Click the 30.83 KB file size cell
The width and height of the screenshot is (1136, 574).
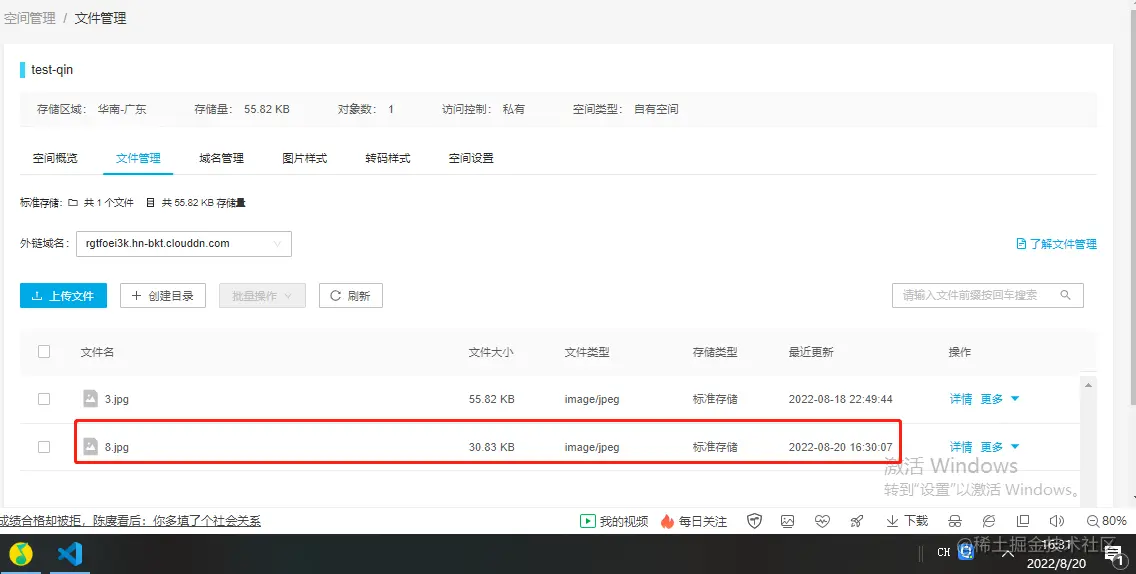[x=491, y=446]
